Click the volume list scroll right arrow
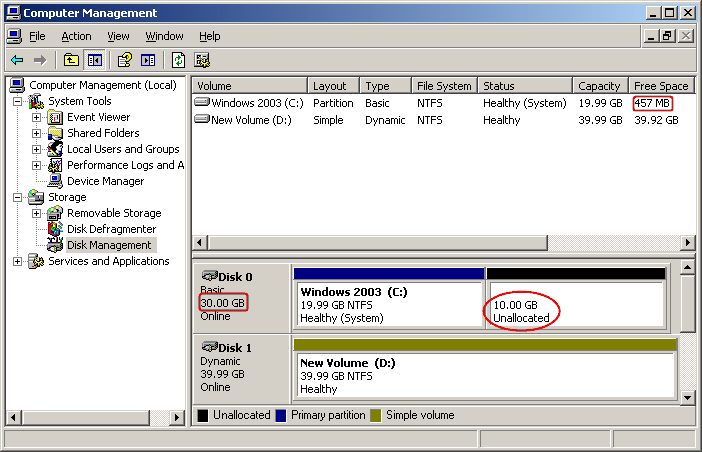702x452 pixels. 687,243
